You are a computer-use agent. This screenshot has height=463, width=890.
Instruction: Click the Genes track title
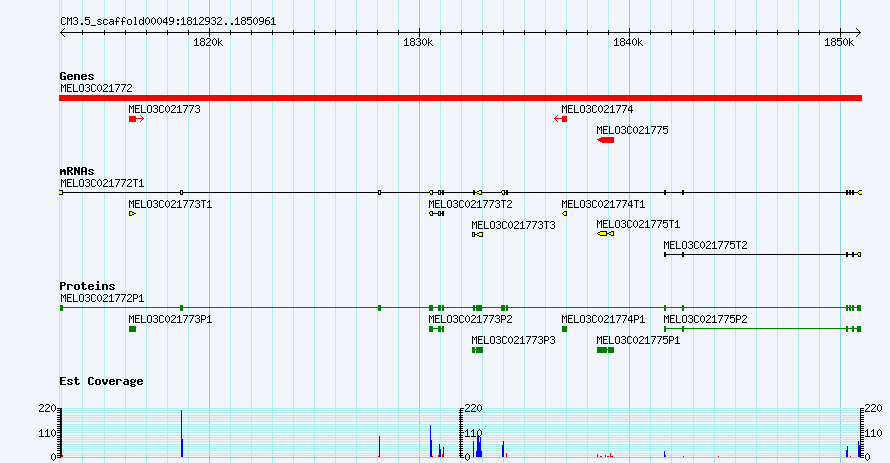click(x=77, y=76)
